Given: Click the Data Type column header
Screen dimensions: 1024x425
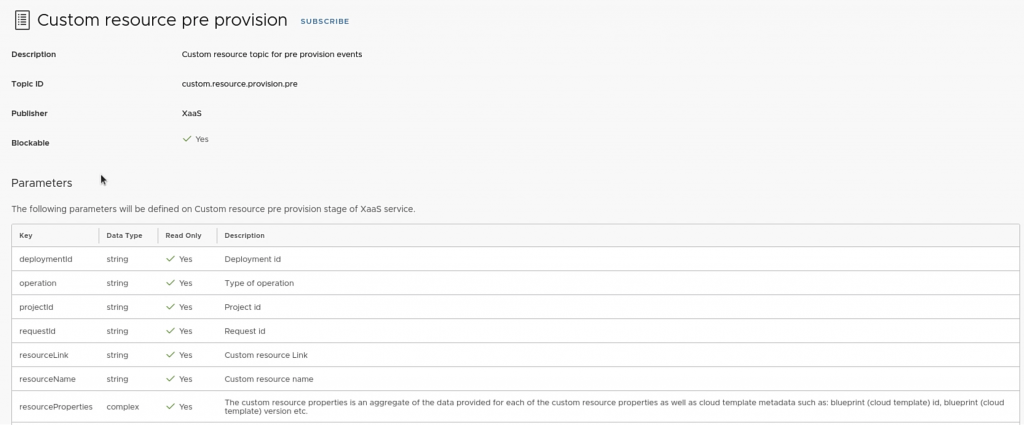Looking at the screenshot, I should [x=124, y=236].
